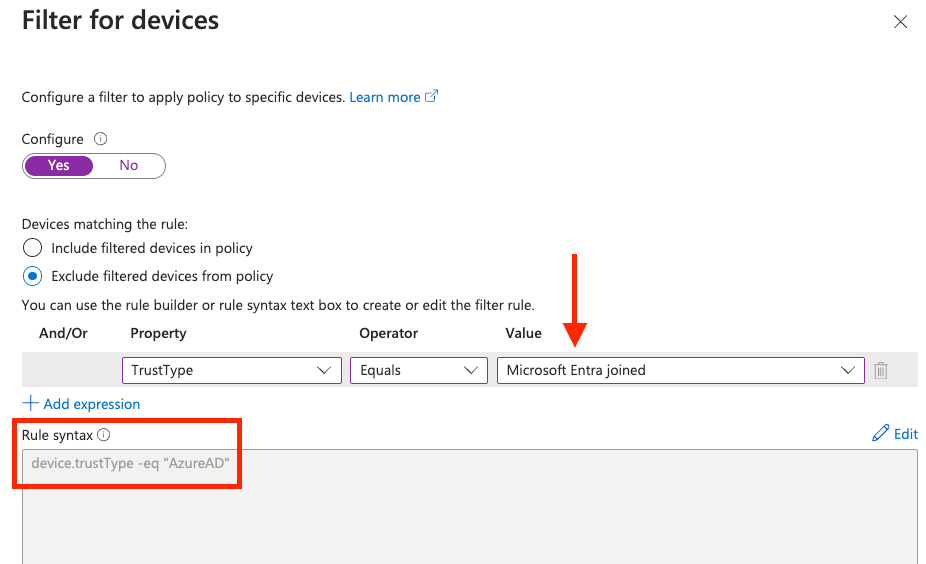Select Include filtered devices in policy
This screenshot has width=926, height=564.
point(33,248)
